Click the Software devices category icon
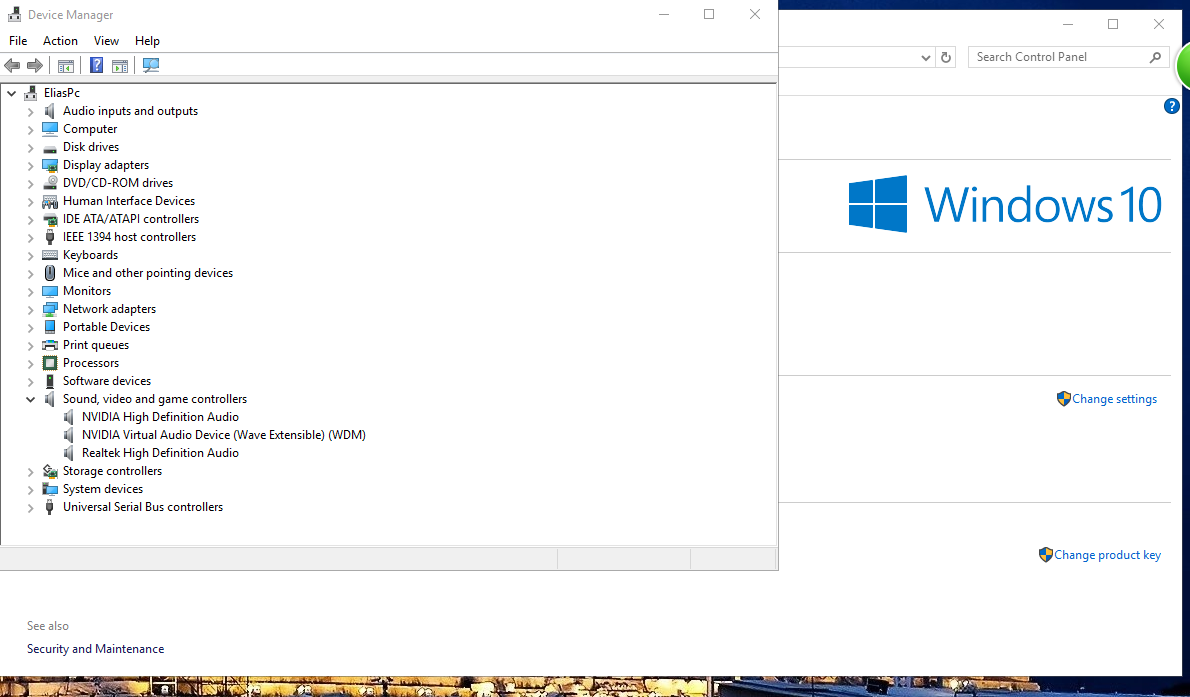The height and width of the screenshot is (697, 1190). (50, 381)
